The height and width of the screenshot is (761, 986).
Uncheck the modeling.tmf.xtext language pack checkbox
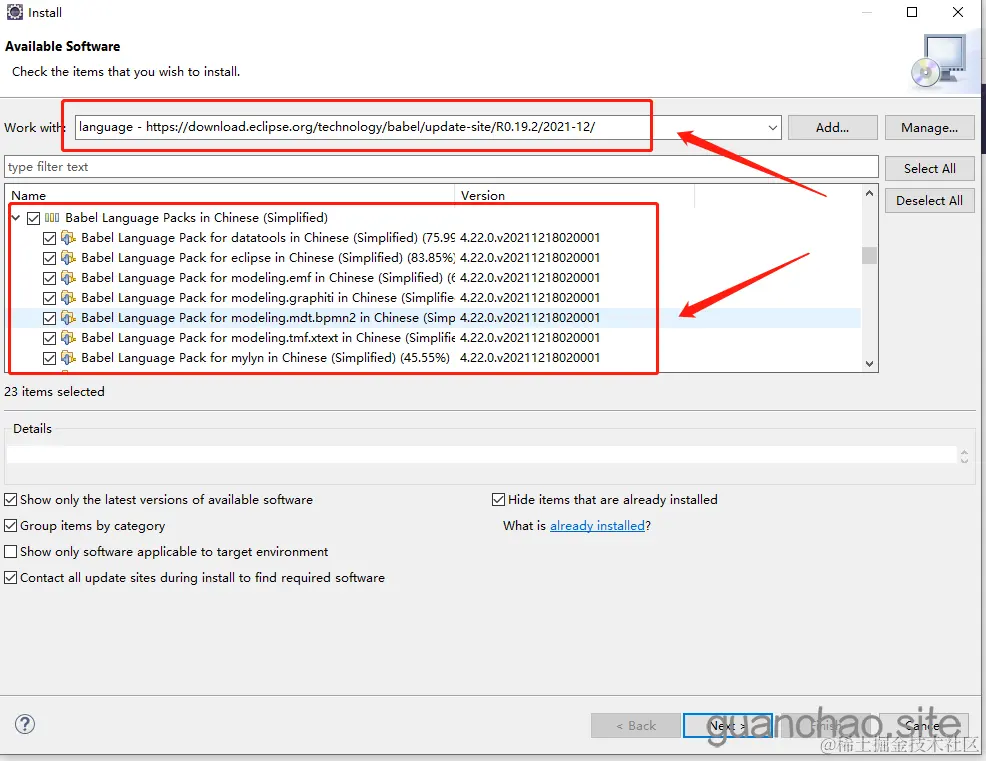coord(50,338)
